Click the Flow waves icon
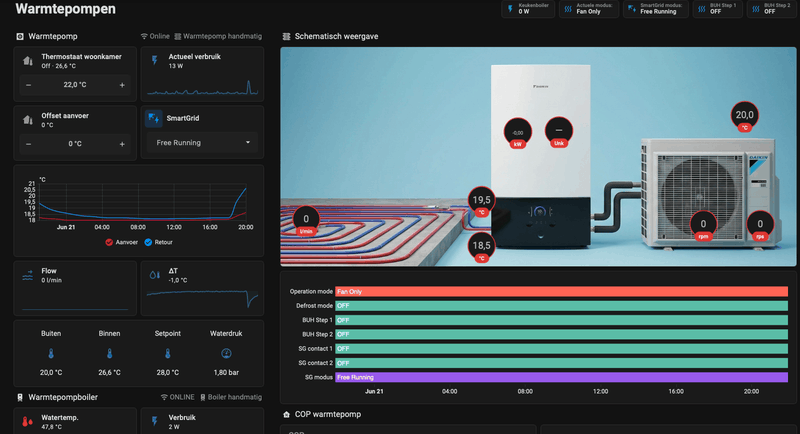The image size is (800, 434). click(28, 275)
